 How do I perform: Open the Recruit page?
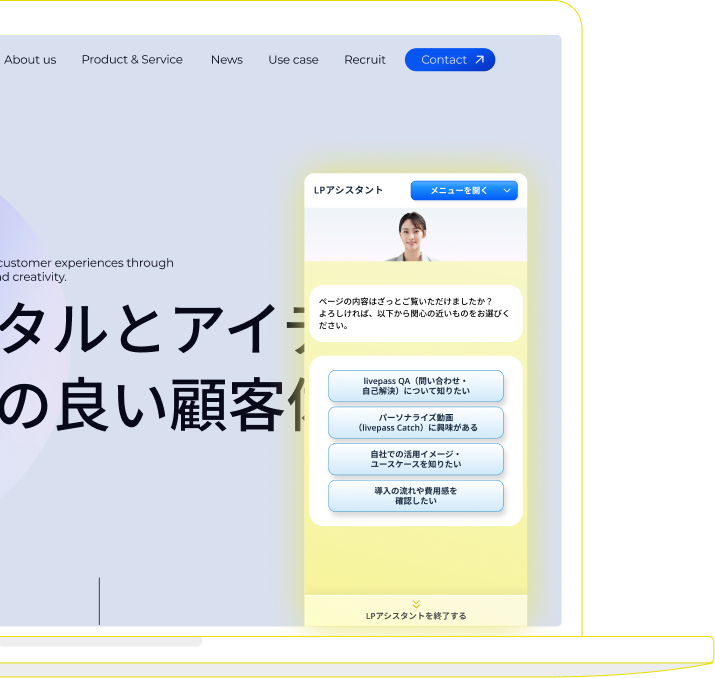[365, 60]
